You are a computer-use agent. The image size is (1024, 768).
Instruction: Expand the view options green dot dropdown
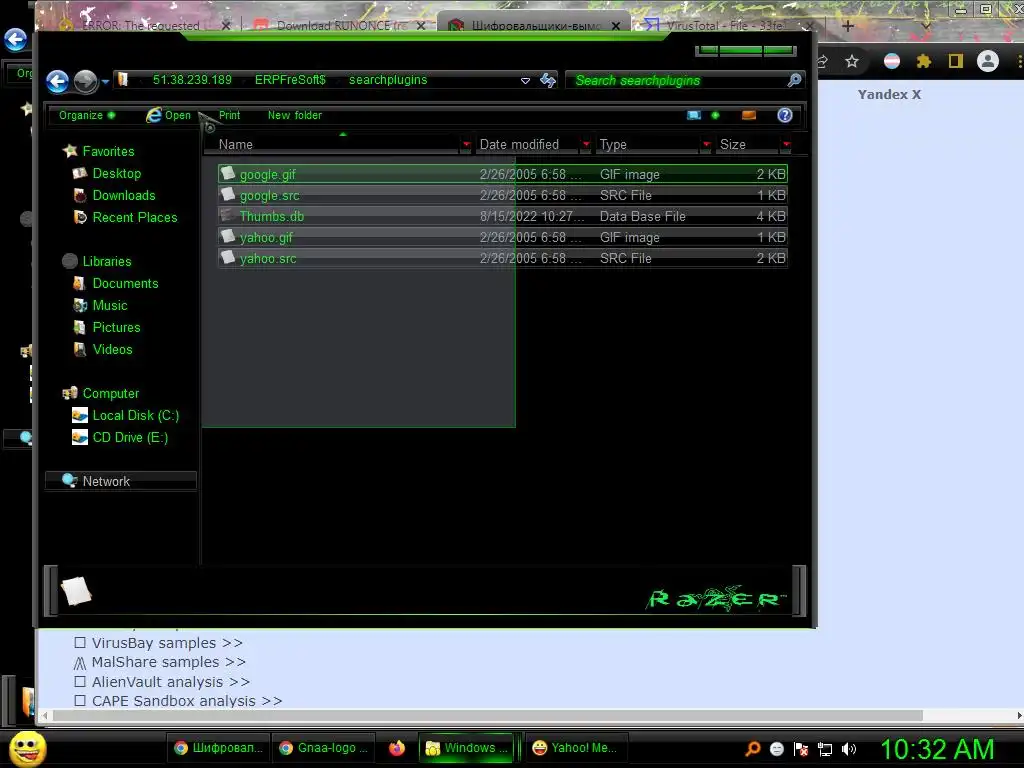pyautogui.click(x=715, y=115)
